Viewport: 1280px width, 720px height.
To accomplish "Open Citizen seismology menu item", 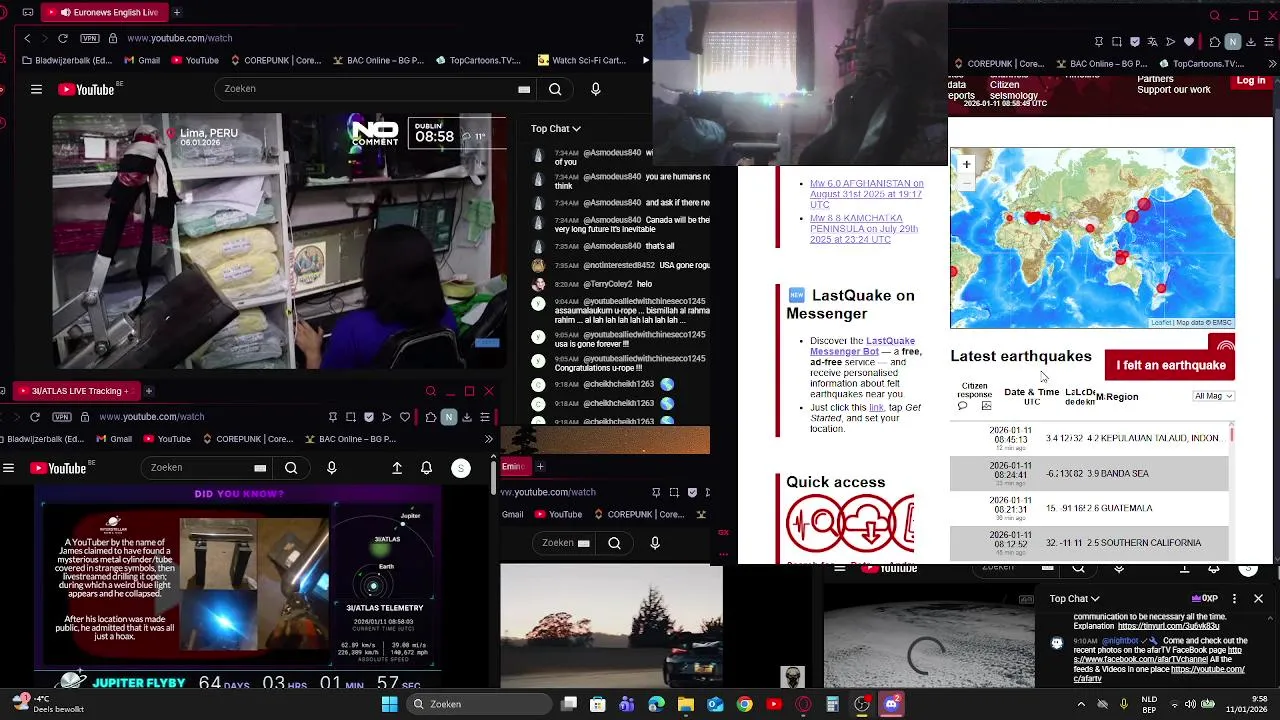I will (1013, 90).
